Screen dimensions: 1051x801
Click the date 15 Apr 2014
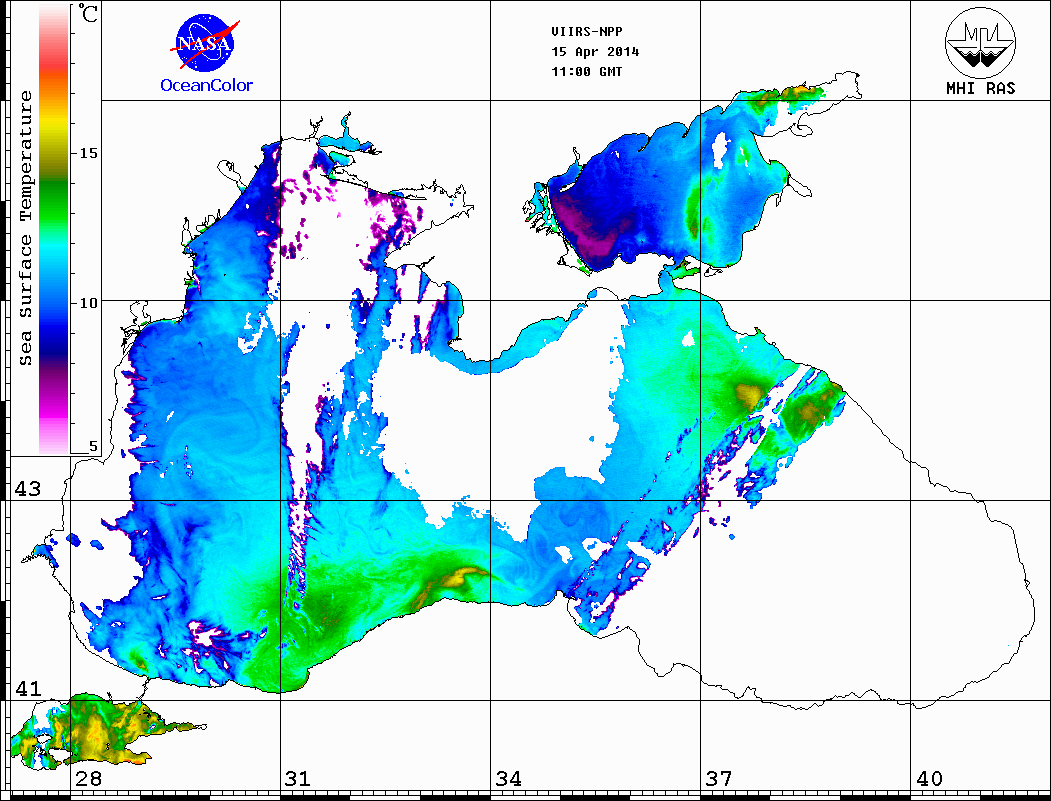tap(595, 52)
